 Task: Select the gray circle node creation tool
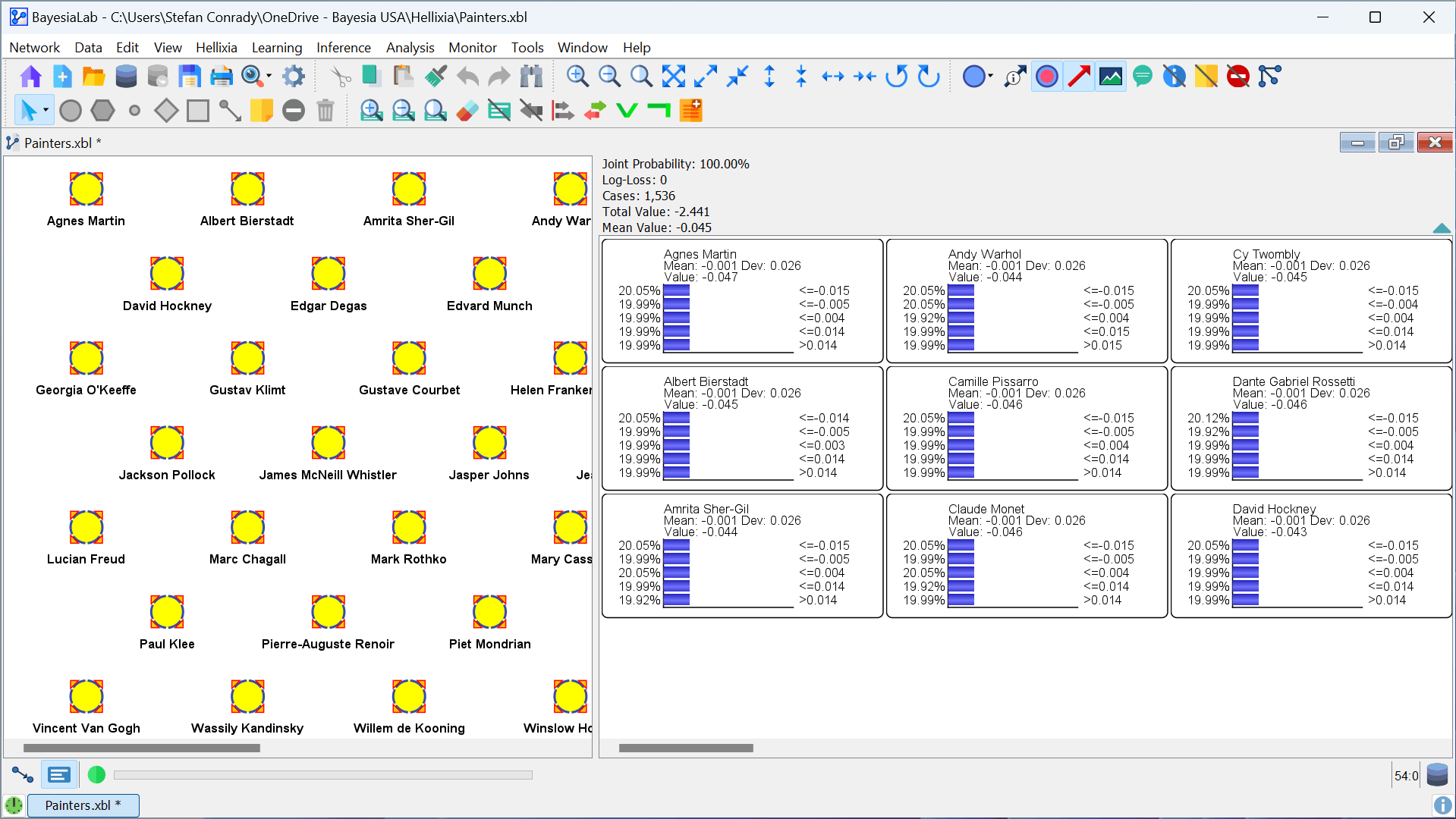pyautogui.click(x=71, y=111)
